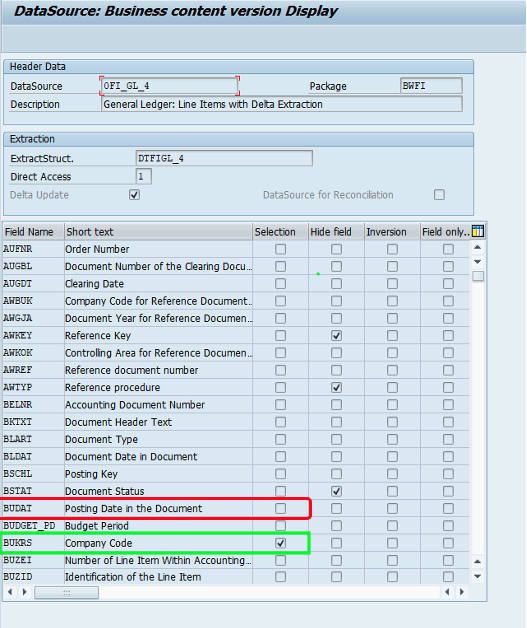This screenshot has width=527, height=628.
Task: Select the AWBUK field name cell
Action: 33,301
